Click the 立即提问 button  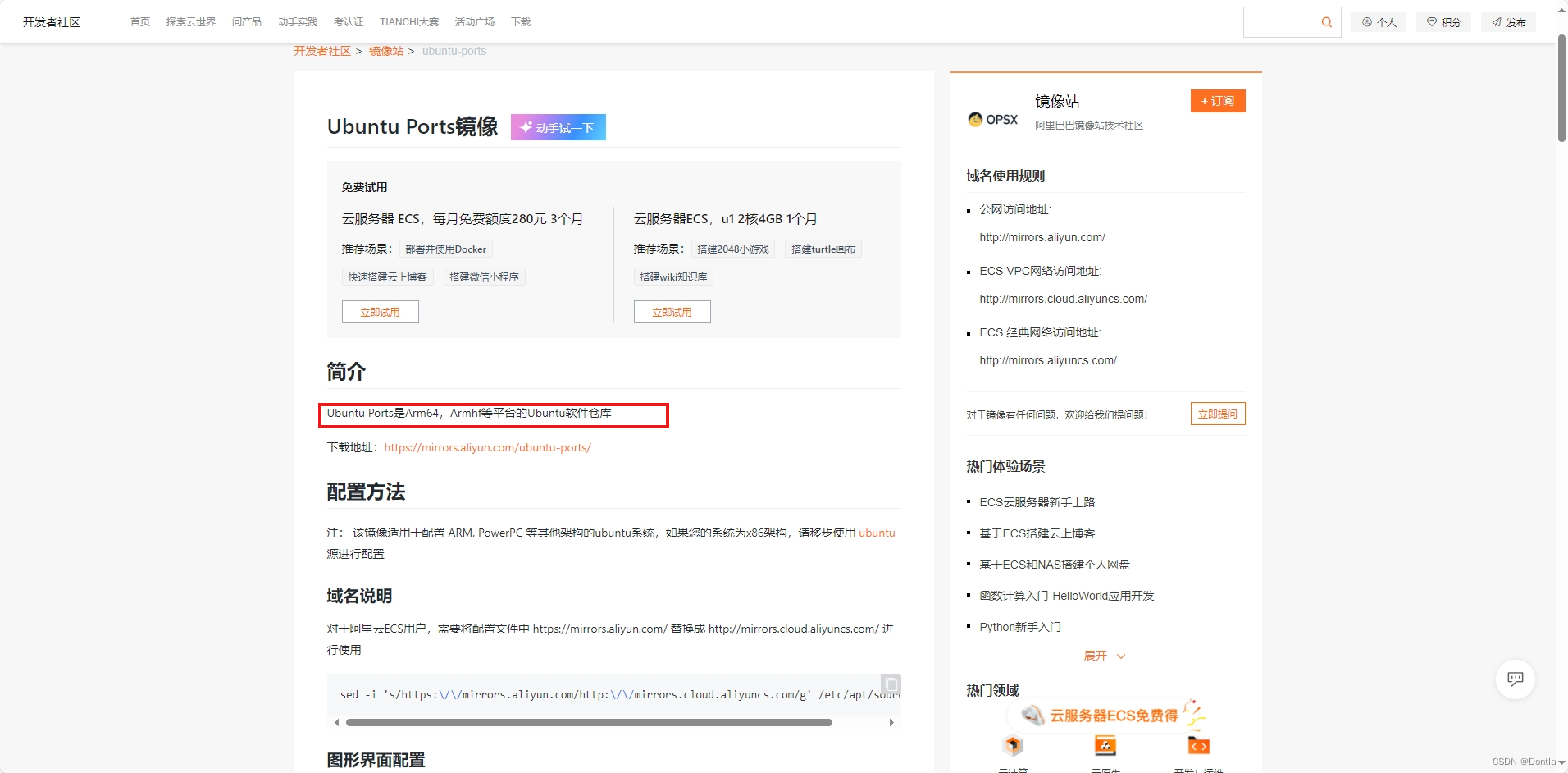(1218, 414)
